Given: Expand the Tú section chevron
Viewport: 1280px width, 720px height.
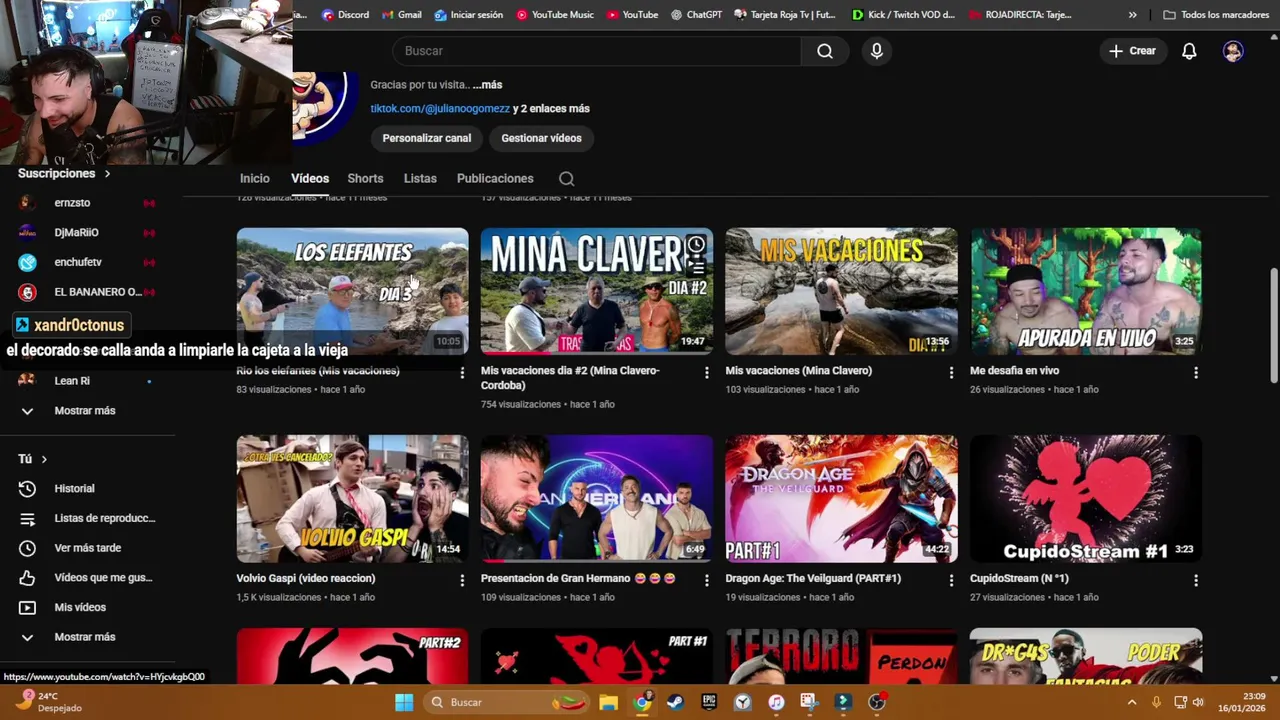Looking at the screenshot, I should (x=44, y=459).
